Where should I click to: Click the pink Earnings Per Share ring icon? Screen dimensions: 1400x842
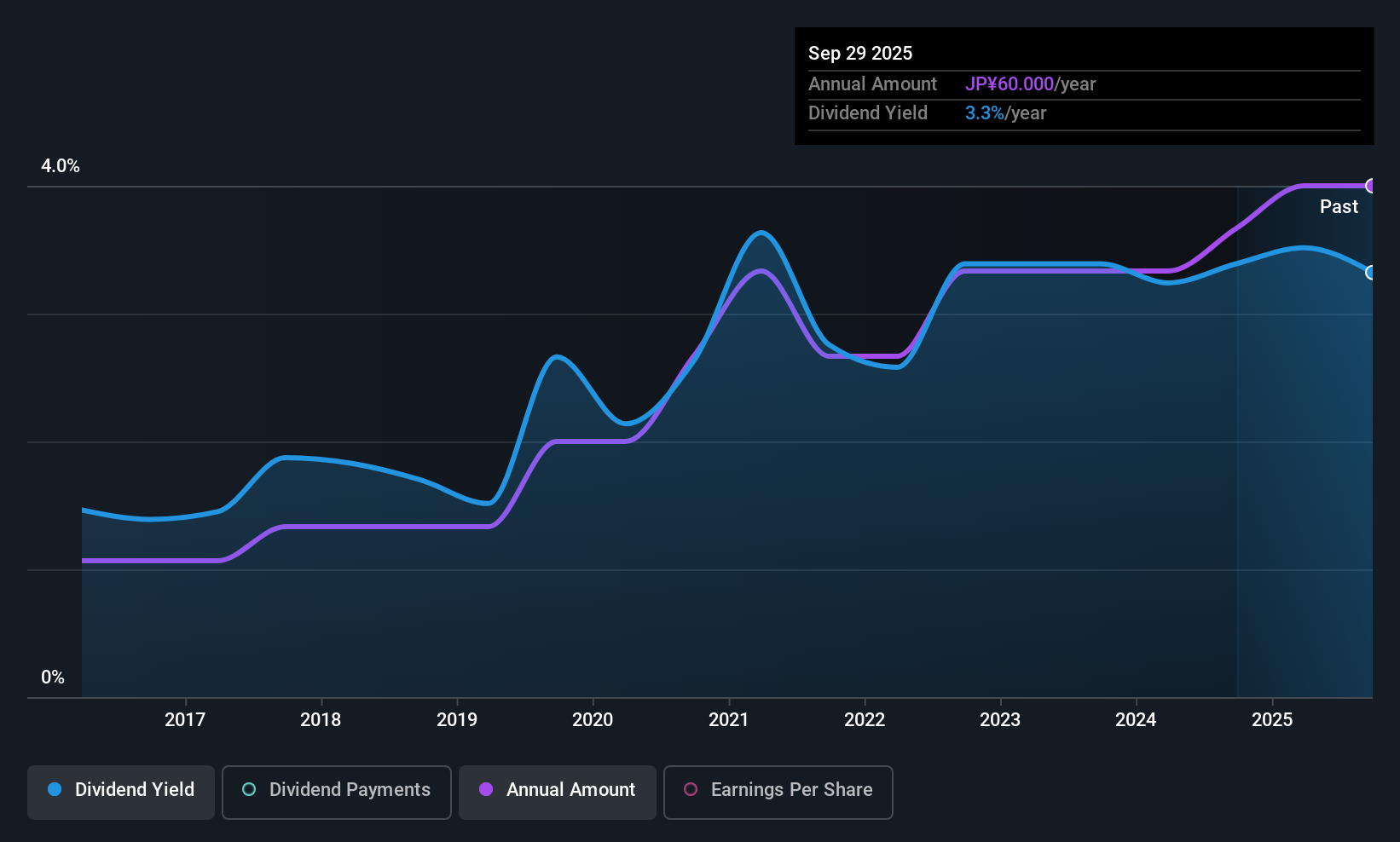tap(691, 790)
